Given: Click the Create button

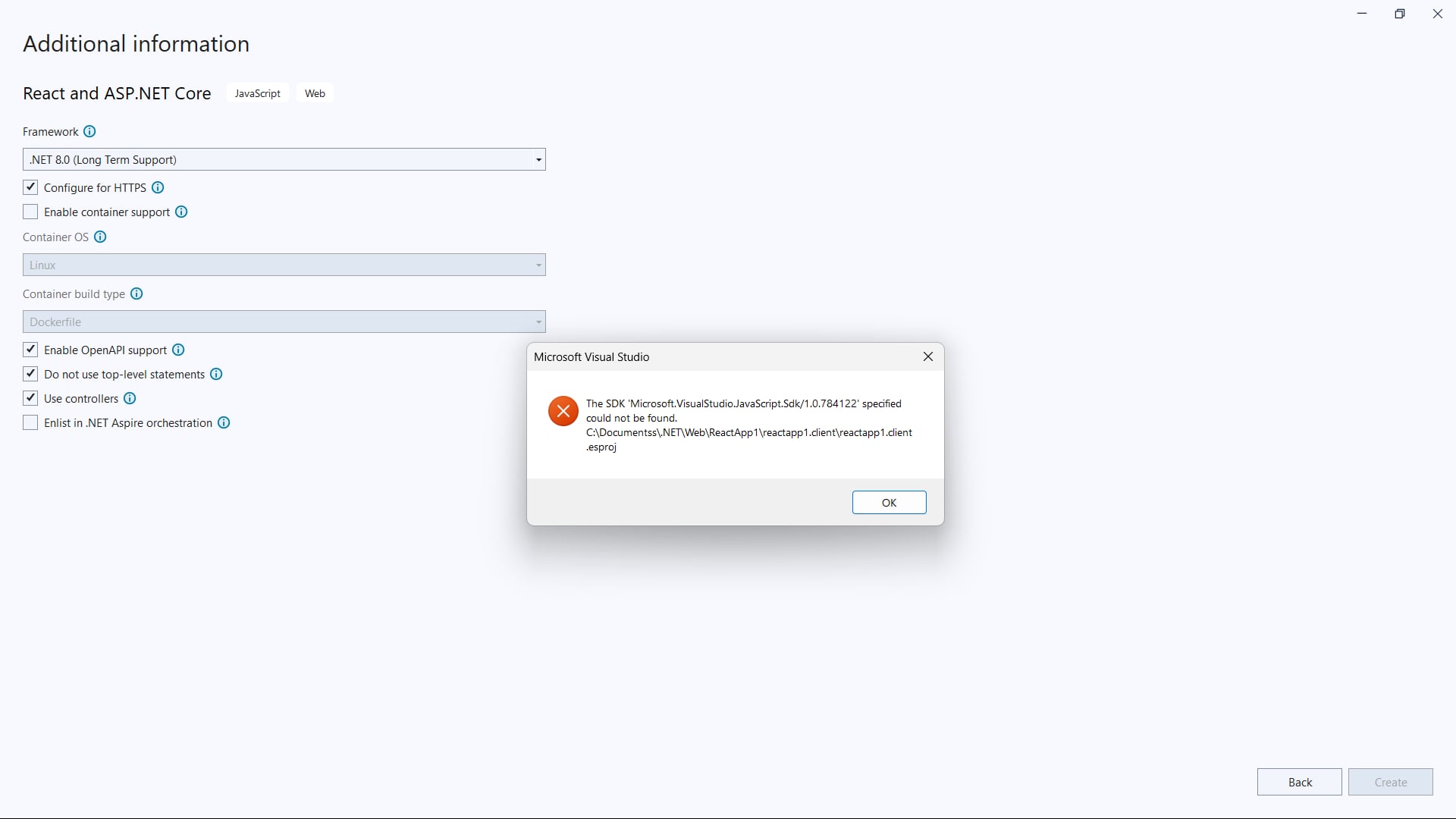Looking at the screenshot, I should pyautogui.click(x=1390, y=782).
